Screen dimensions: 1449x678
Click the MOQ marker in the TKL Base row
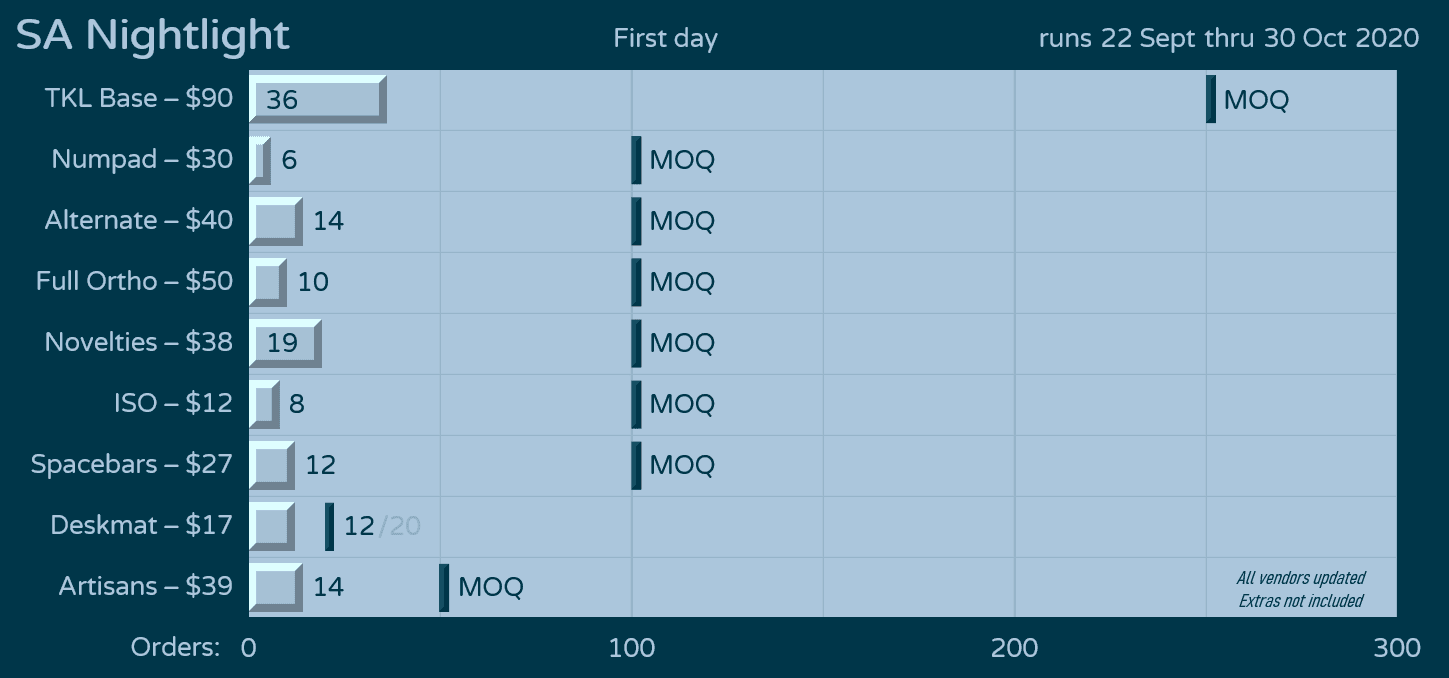1211,99
